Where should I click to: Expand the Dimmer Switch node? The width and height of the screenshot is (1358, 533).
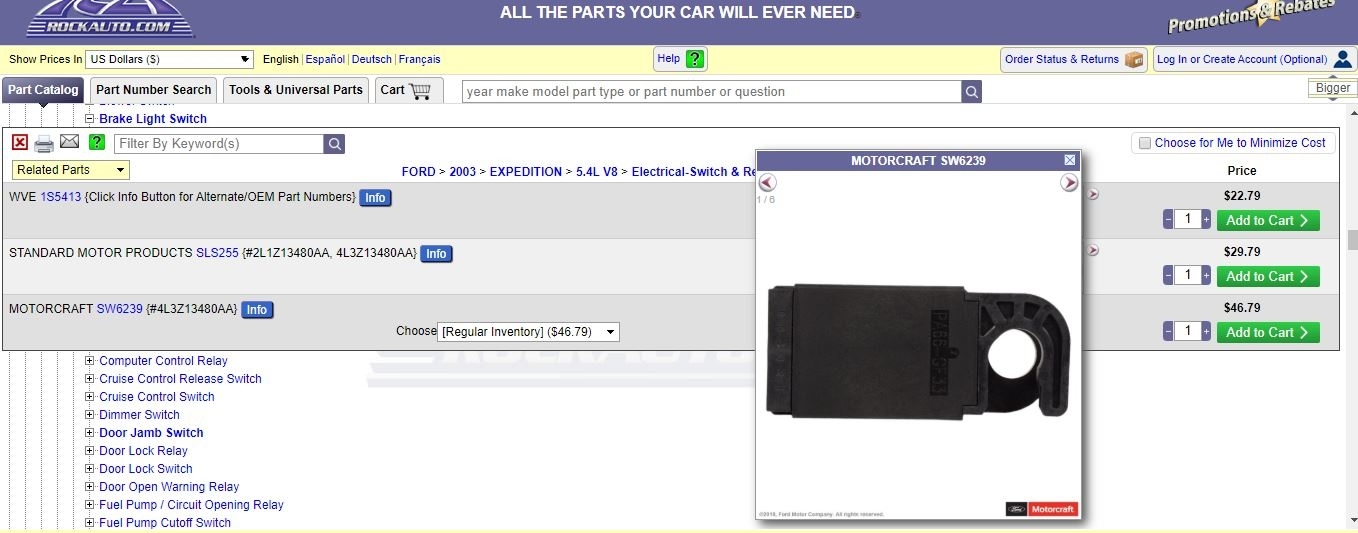point(89,415)
